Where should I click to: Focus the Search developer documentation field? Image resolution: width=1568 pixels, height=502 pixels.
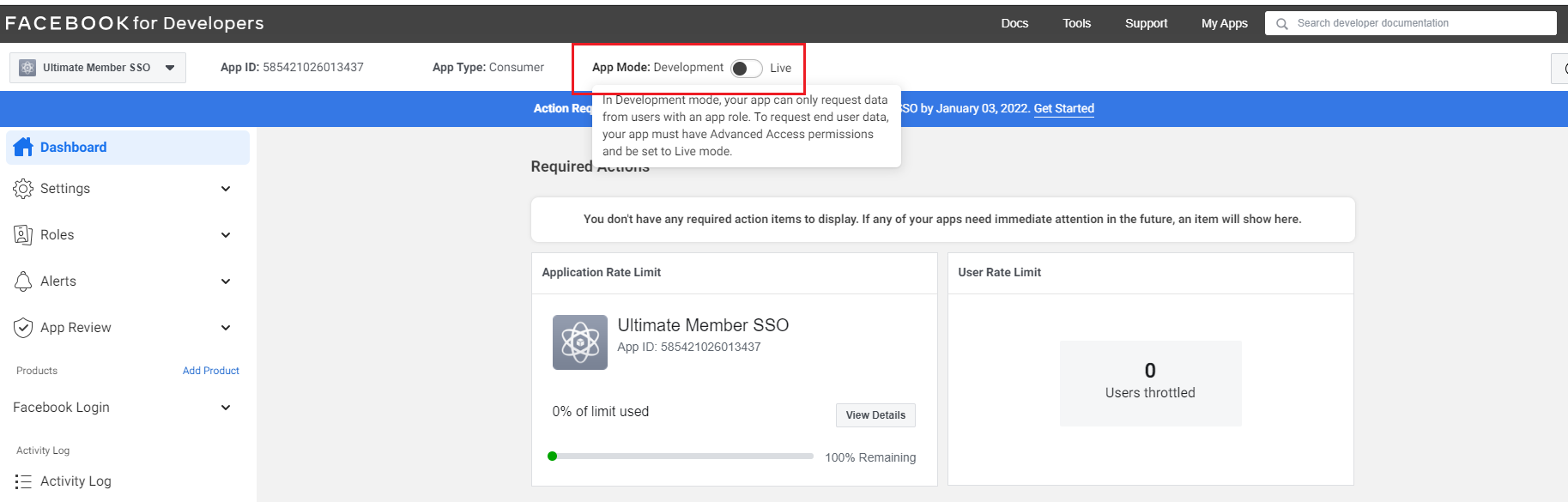[x=1410, y=23]
